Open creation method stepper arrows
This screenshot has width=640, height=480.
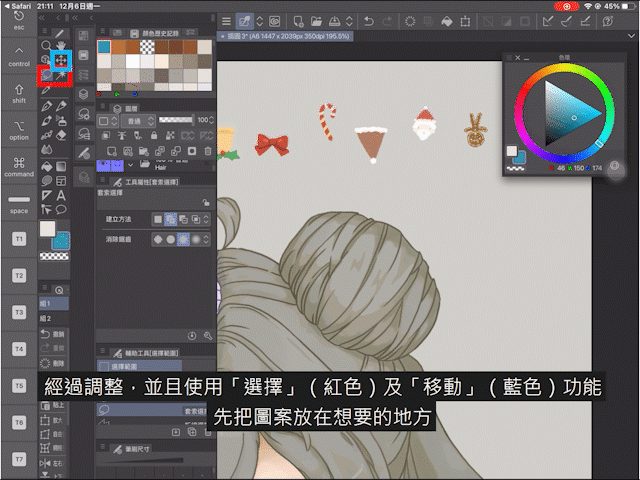coord(206,219)
